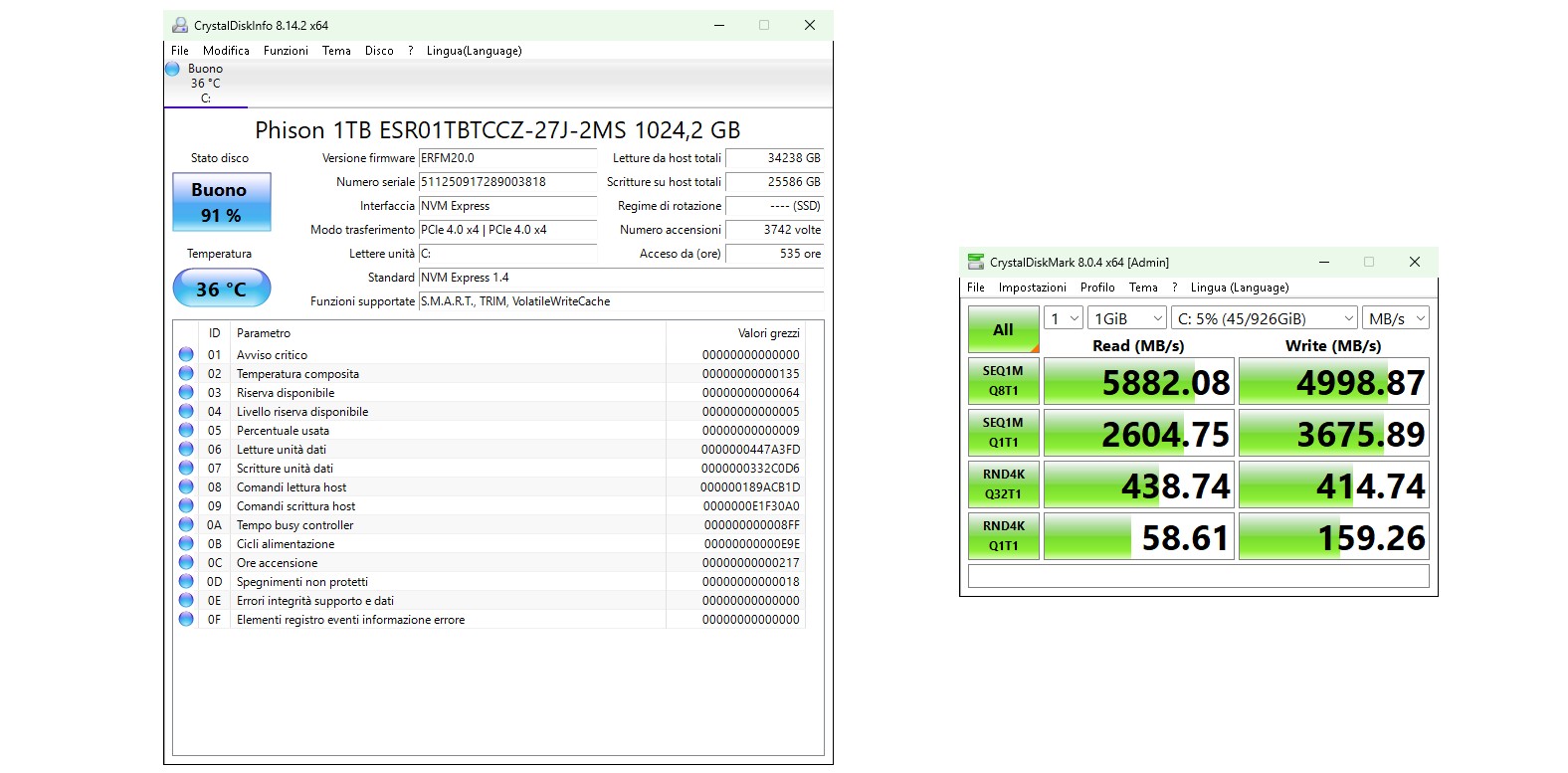The image size is (1568, 773).
Task: Open Funzioni menu in CrystalDiskInfo
Action: point(286,51)
